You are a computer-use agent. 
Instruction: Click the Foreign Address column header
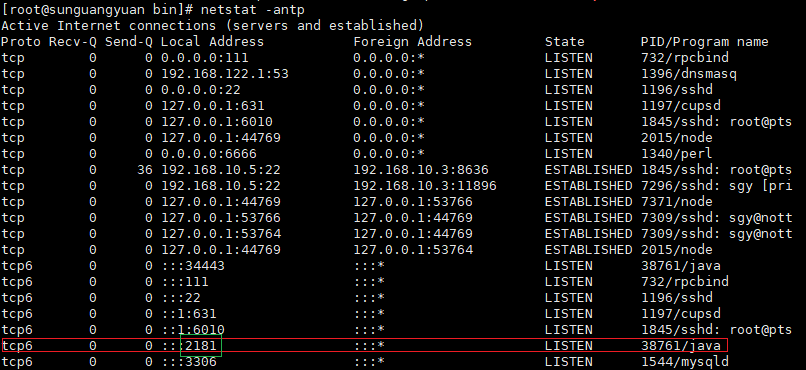(412, 42)
